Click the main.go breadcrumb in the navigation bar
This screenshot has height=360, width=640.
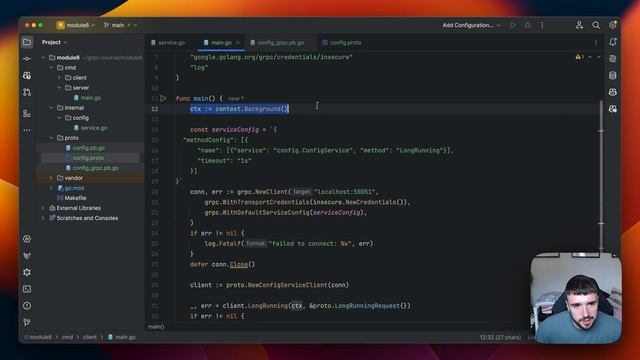[122, 337]
